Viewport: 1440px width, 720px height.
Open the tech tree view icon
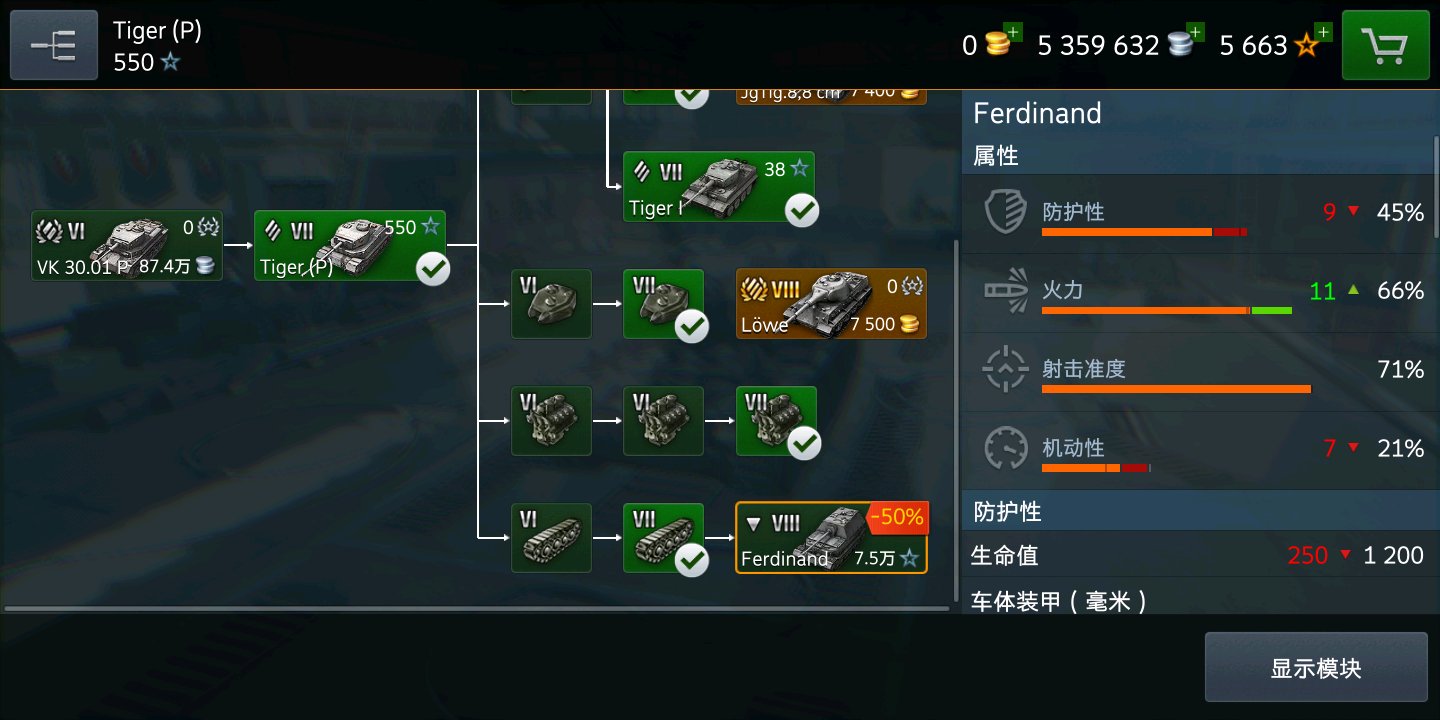[54, 45]
